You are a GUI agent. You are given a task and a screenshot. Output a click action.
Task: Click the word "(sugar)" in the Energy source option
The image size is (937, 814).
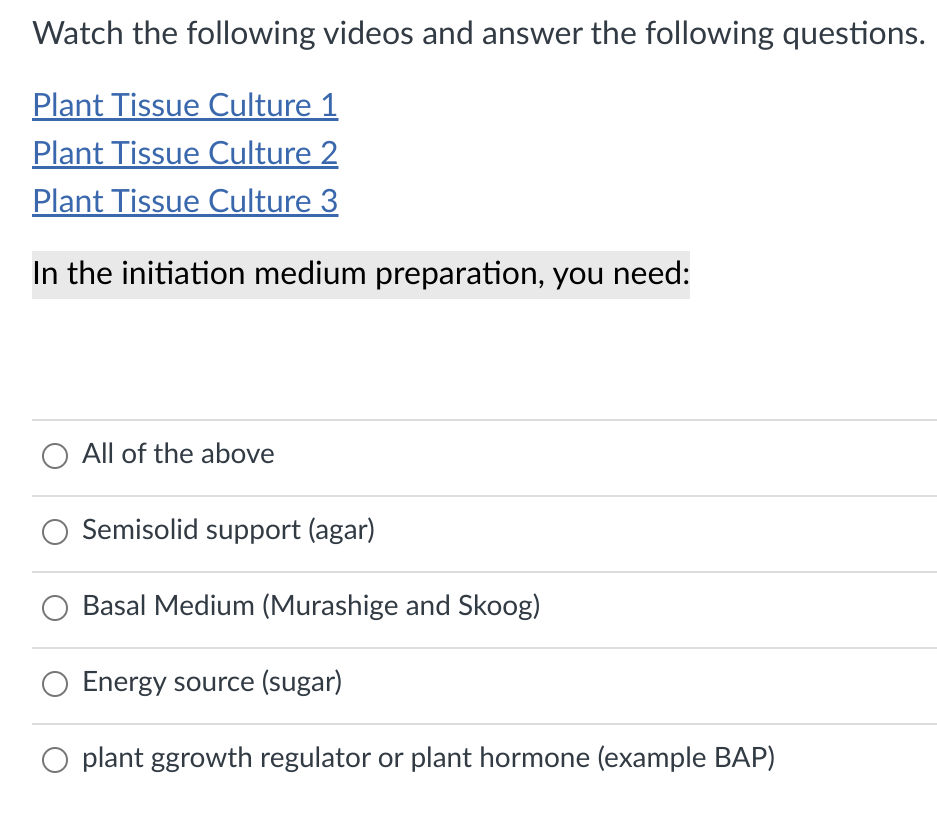tap(301, 682)
